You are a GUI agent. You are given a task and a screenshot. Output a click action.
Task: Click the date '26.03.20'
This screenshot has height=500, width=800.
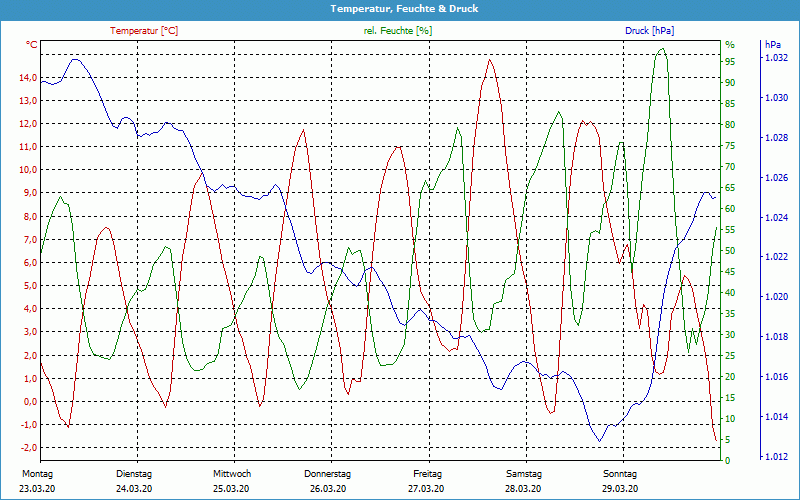tap(328, 489)
